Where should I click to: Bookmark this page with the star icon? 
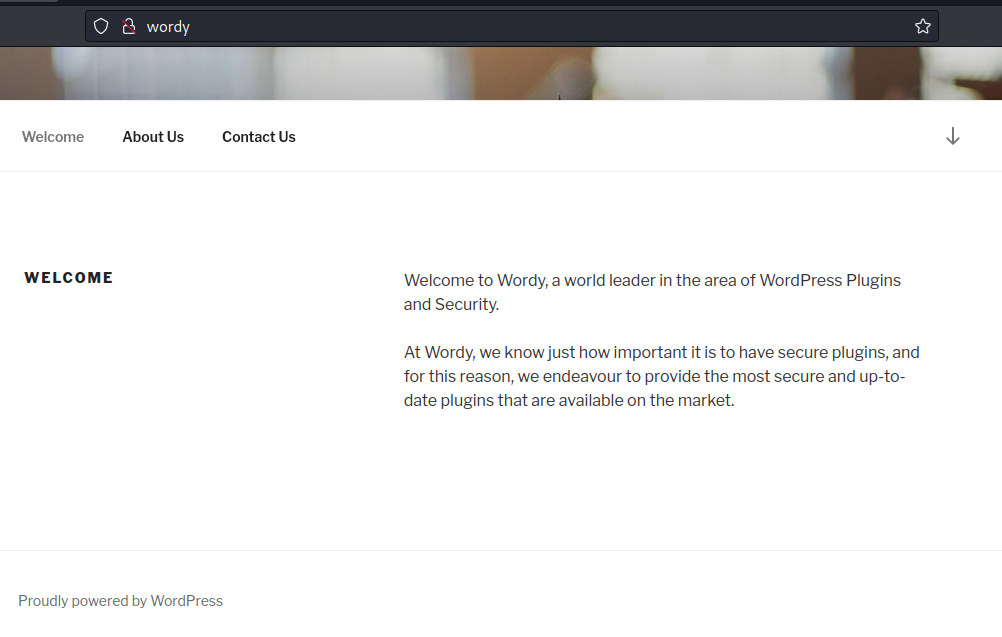pyautogui.click(x=922, y=27)
